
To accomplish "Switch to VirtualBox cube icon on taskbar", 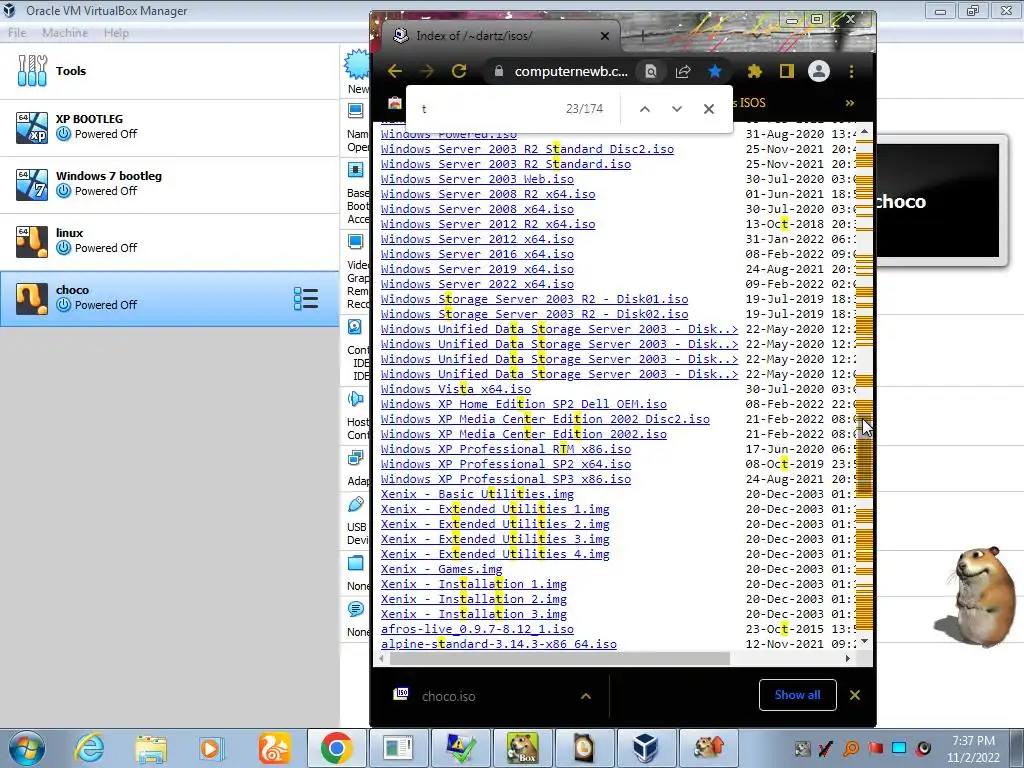I will [x=645, y=748].
